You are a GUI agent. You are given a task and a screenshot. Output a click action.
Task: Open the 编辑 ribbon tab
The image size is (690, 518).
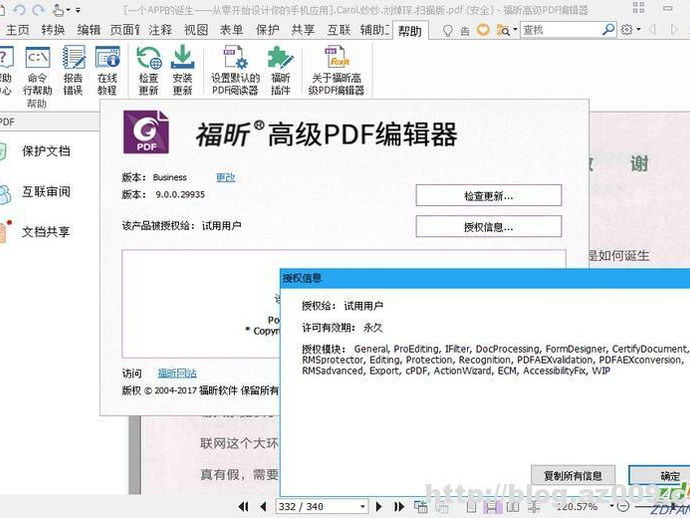point(89,30)
